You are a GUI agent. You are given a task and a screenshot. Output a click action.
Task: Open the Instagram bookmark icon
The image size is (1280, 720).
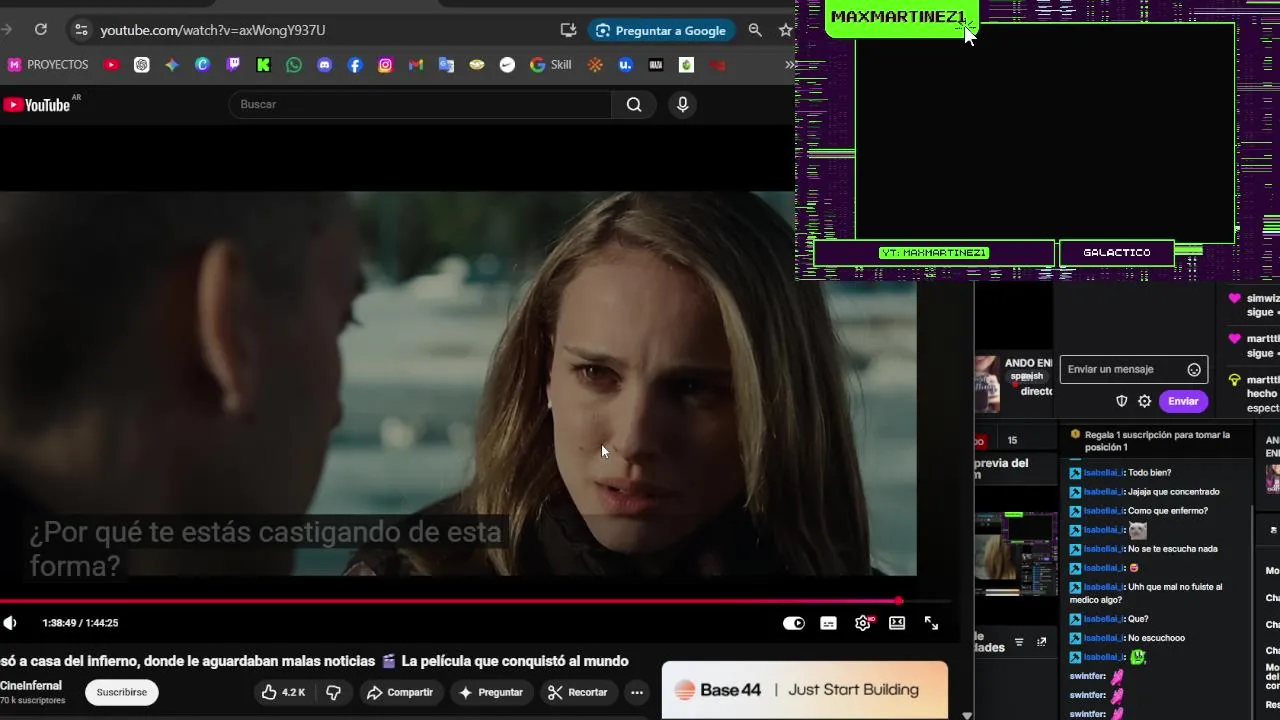(385, 65)
